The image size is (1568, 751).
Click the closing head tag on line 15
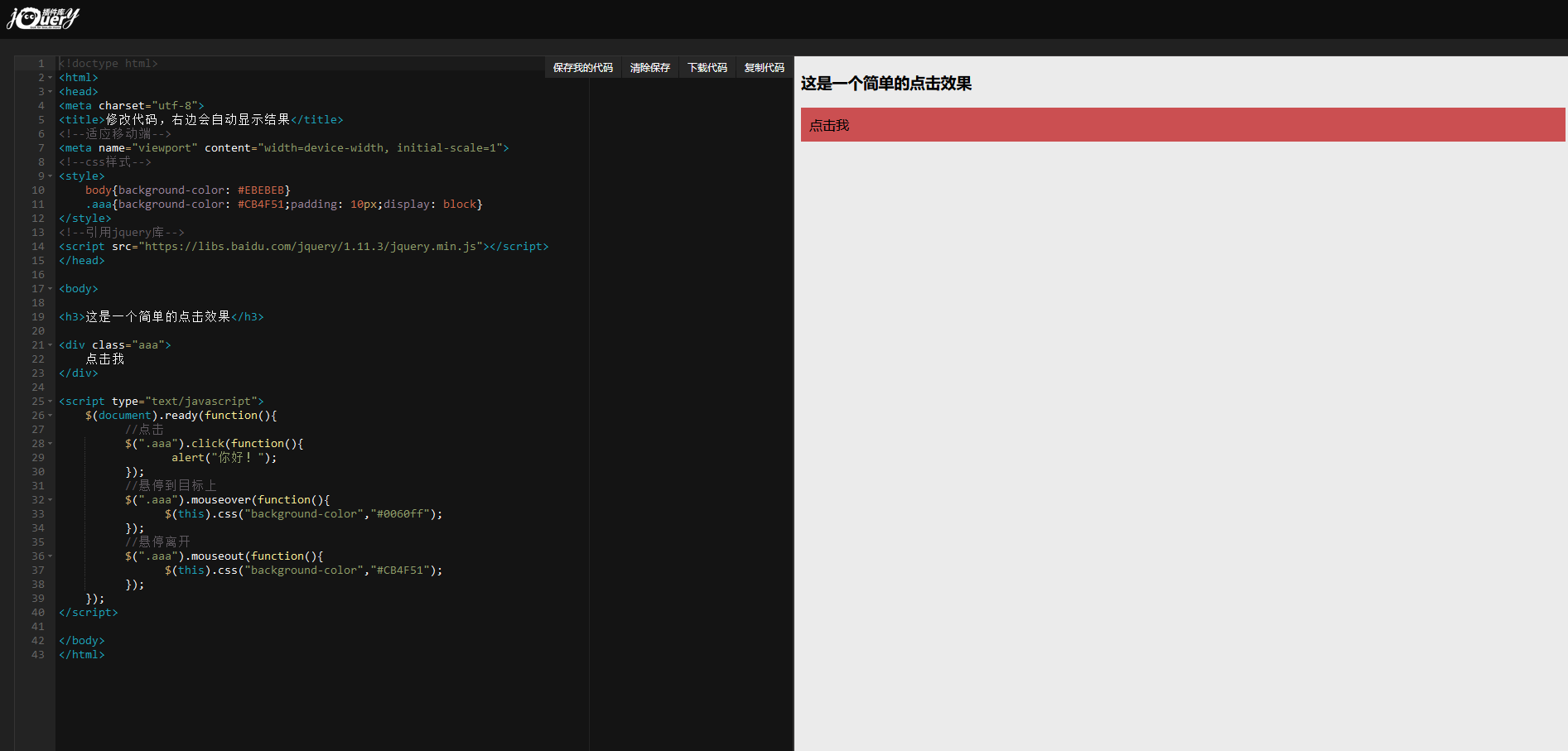click(x=82, y=261)
